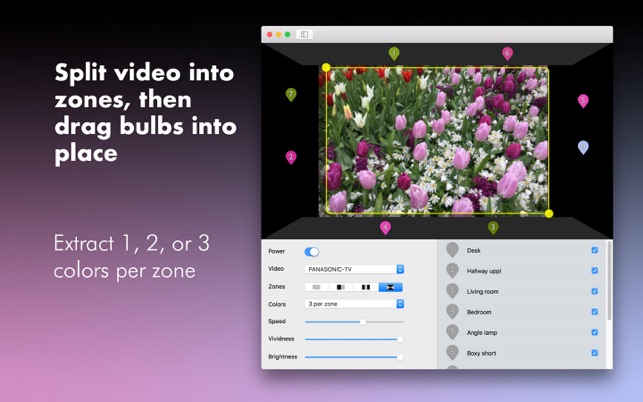Screen dimensions: 643x402
Task: Select the Living room row label
Action: pos(483,292)
